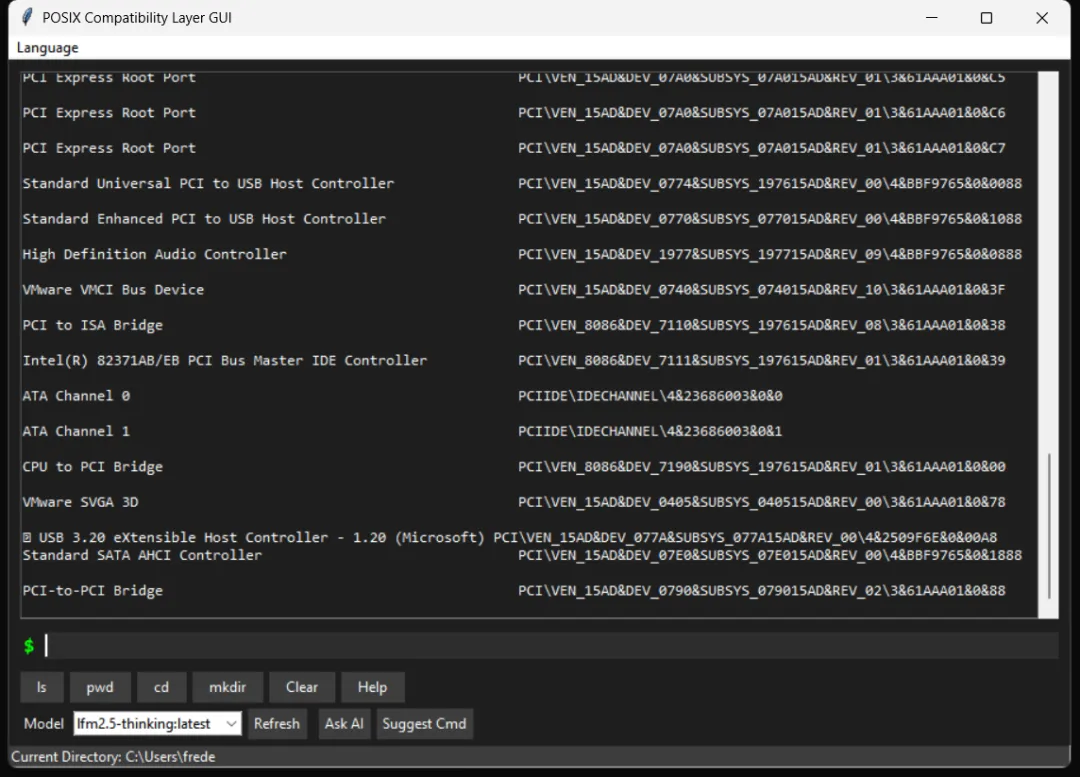Image resolution: width=1080 pixels, height=777 pixels.
Task: Click the terminal output vertical scrollbar thumb
Action: click(1049, 526)
